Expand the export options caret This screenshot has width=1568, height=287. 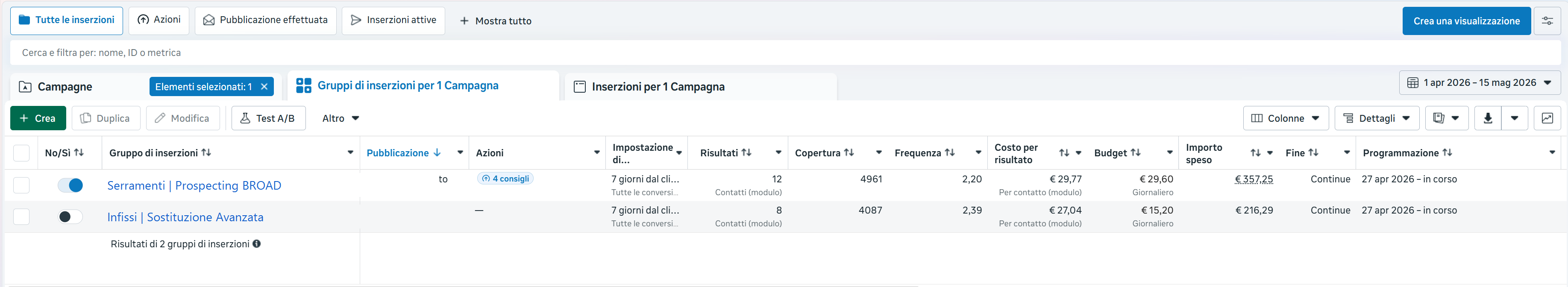[x=1515, y=118]
